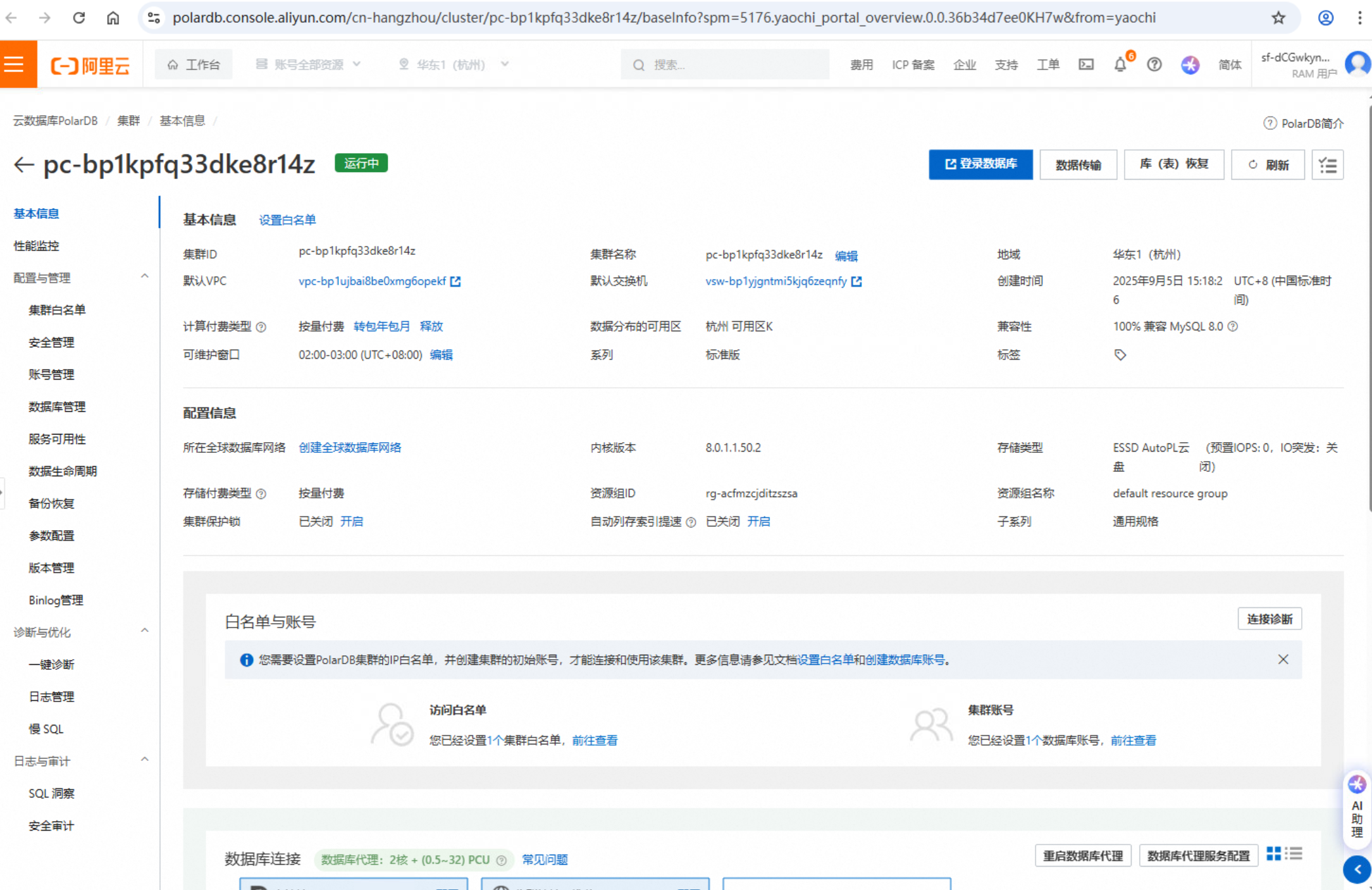
Task: Click the help icon next to MySQL 8.0 compatibility
Action: click(1233, 326)
